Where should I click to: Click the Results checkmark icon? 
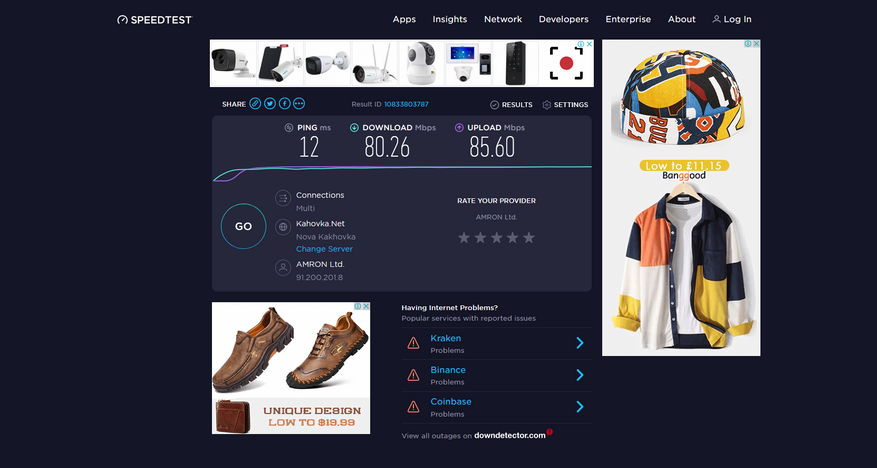(494, 105)
